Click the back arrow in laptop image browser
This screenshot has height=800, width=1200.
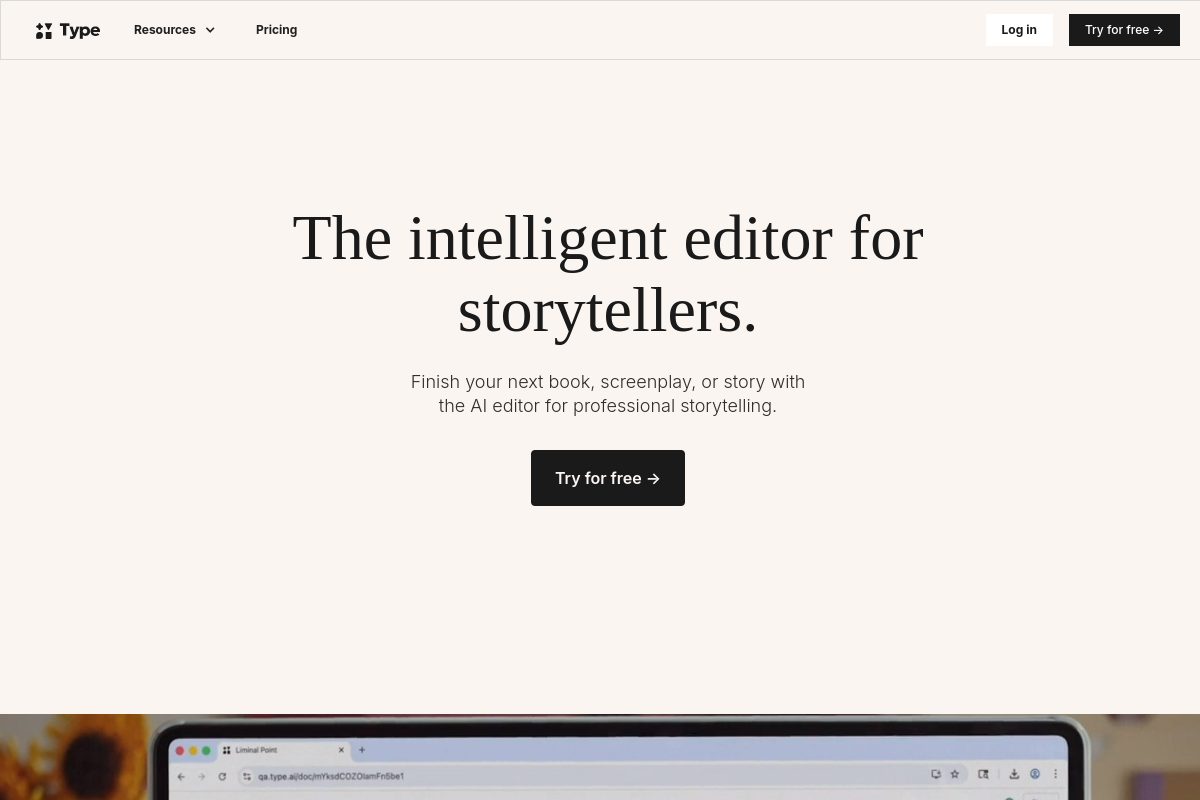(x=181, y=776)
